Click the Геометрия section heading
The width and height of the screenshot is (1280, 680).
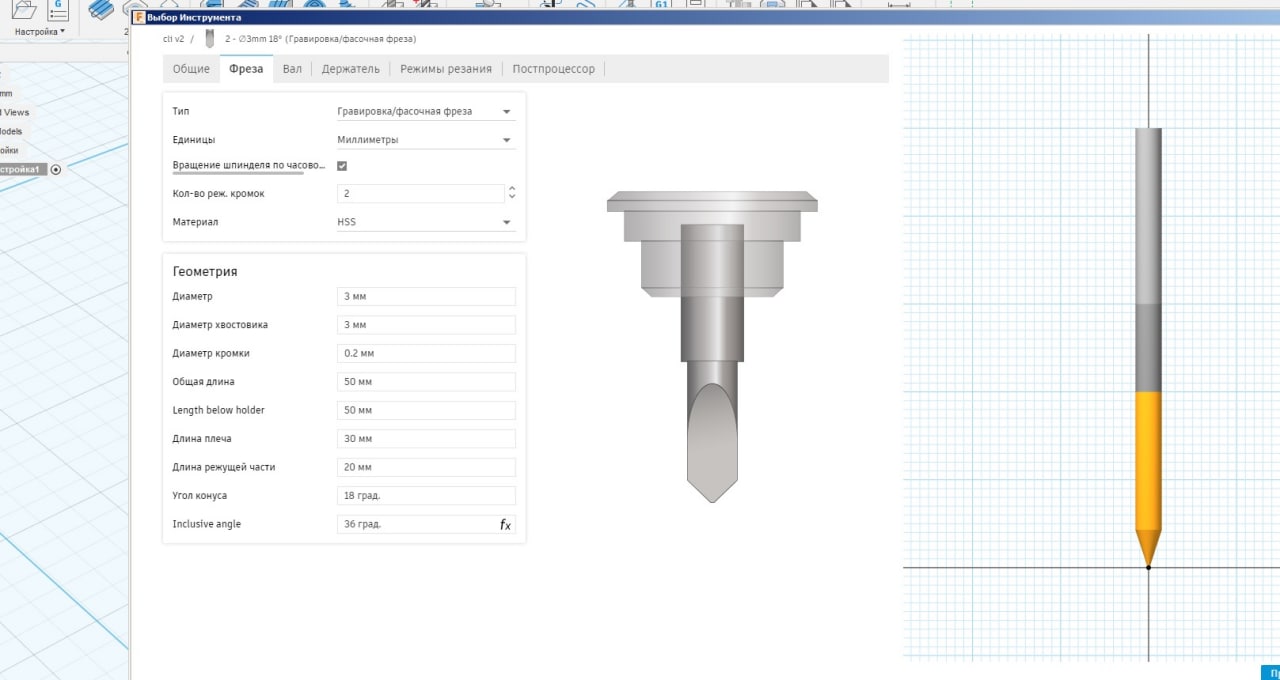(x=205, y=271)
